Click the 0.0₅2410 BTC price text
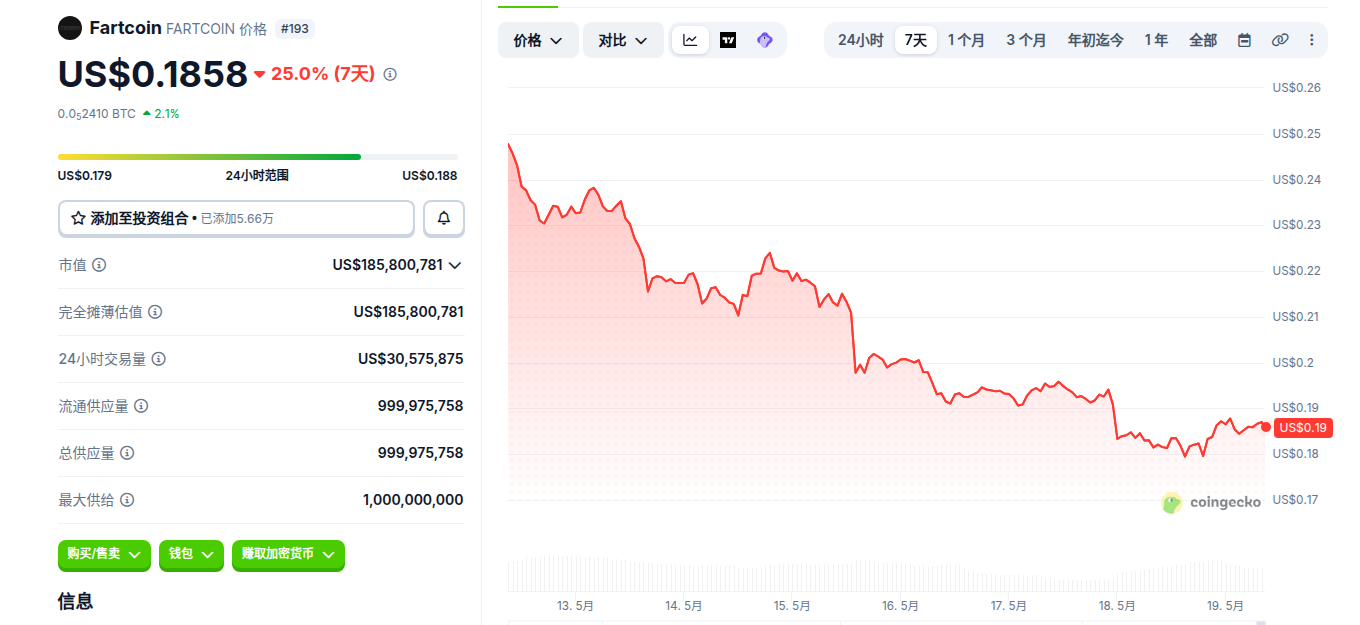The image size is (1360, 625). (97, 114)
